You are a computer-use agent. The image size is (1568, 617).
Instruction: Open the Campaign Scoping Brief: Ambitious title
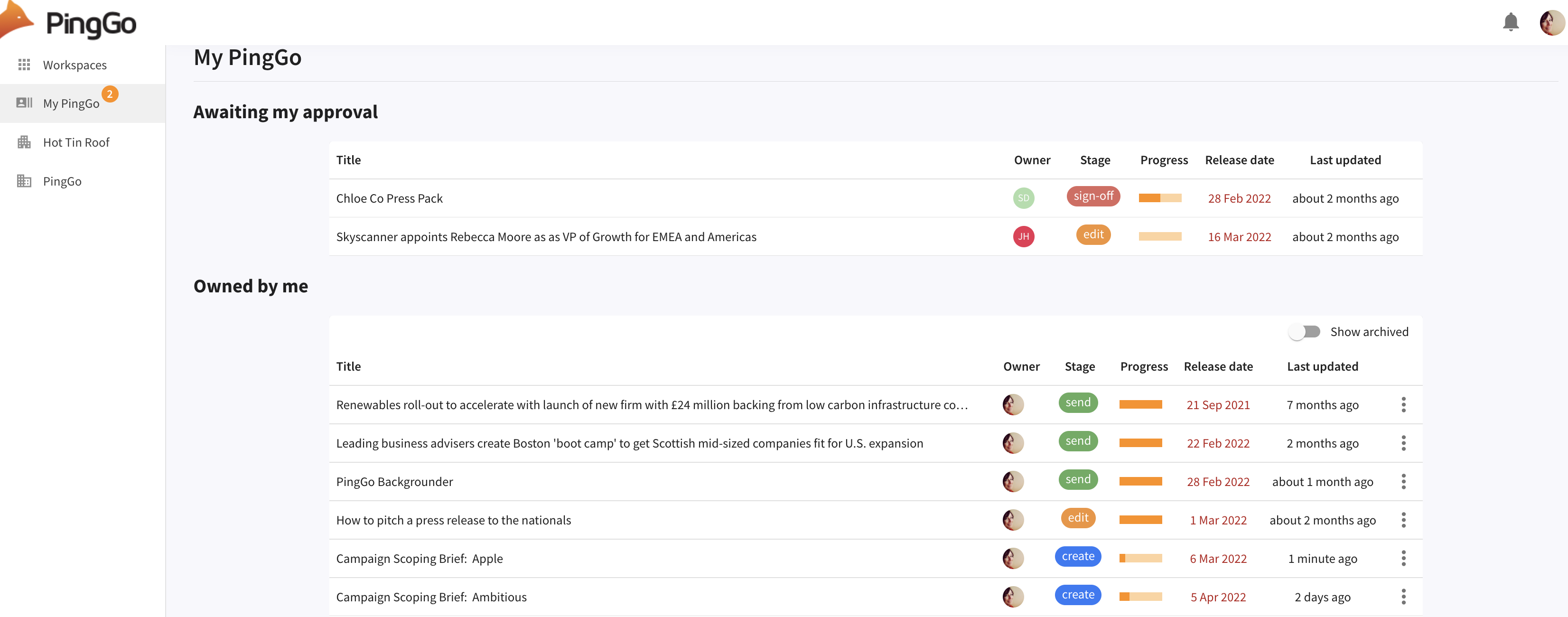point(431,597)
